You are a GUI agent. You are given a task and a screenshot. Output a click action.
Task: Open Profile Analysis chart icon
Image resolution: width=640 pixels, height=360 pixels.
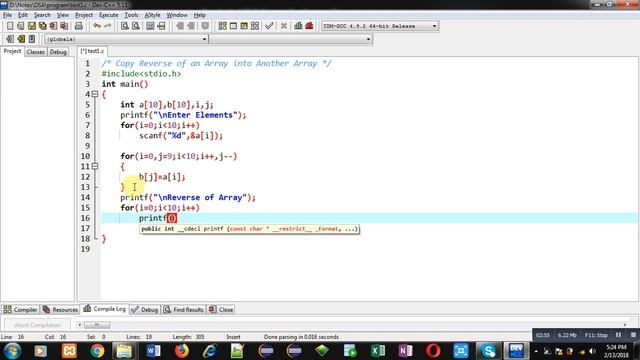click(298, 26)
